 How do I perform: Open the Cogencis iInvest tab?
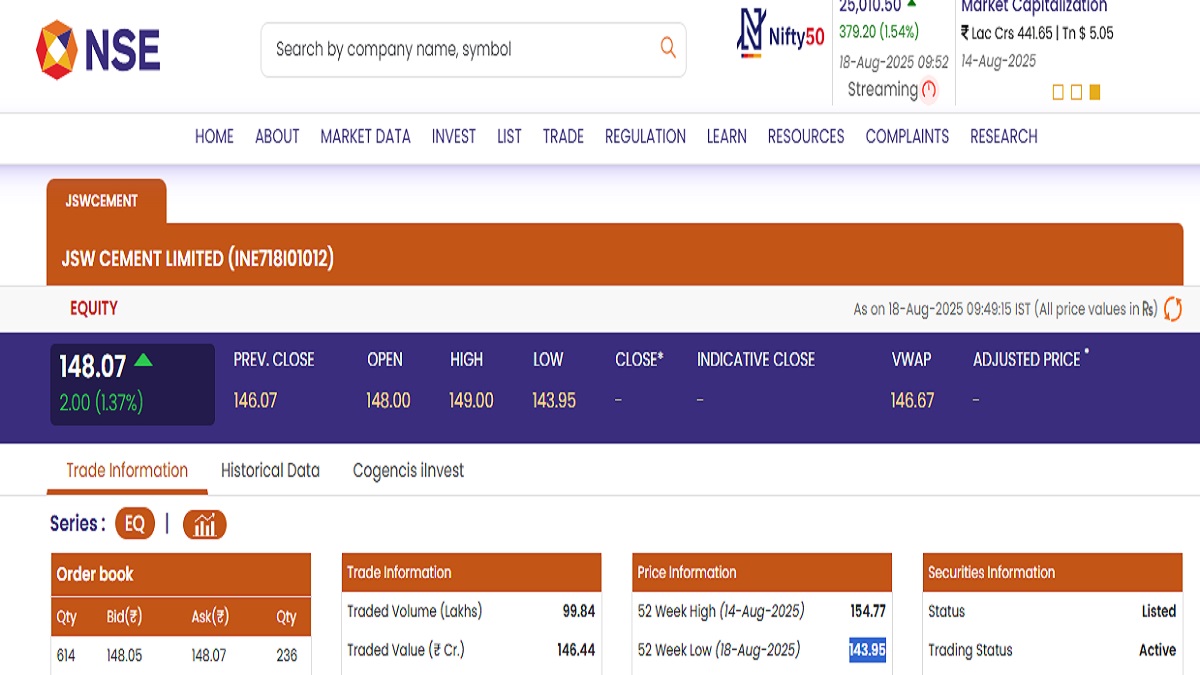coord(408,471)
